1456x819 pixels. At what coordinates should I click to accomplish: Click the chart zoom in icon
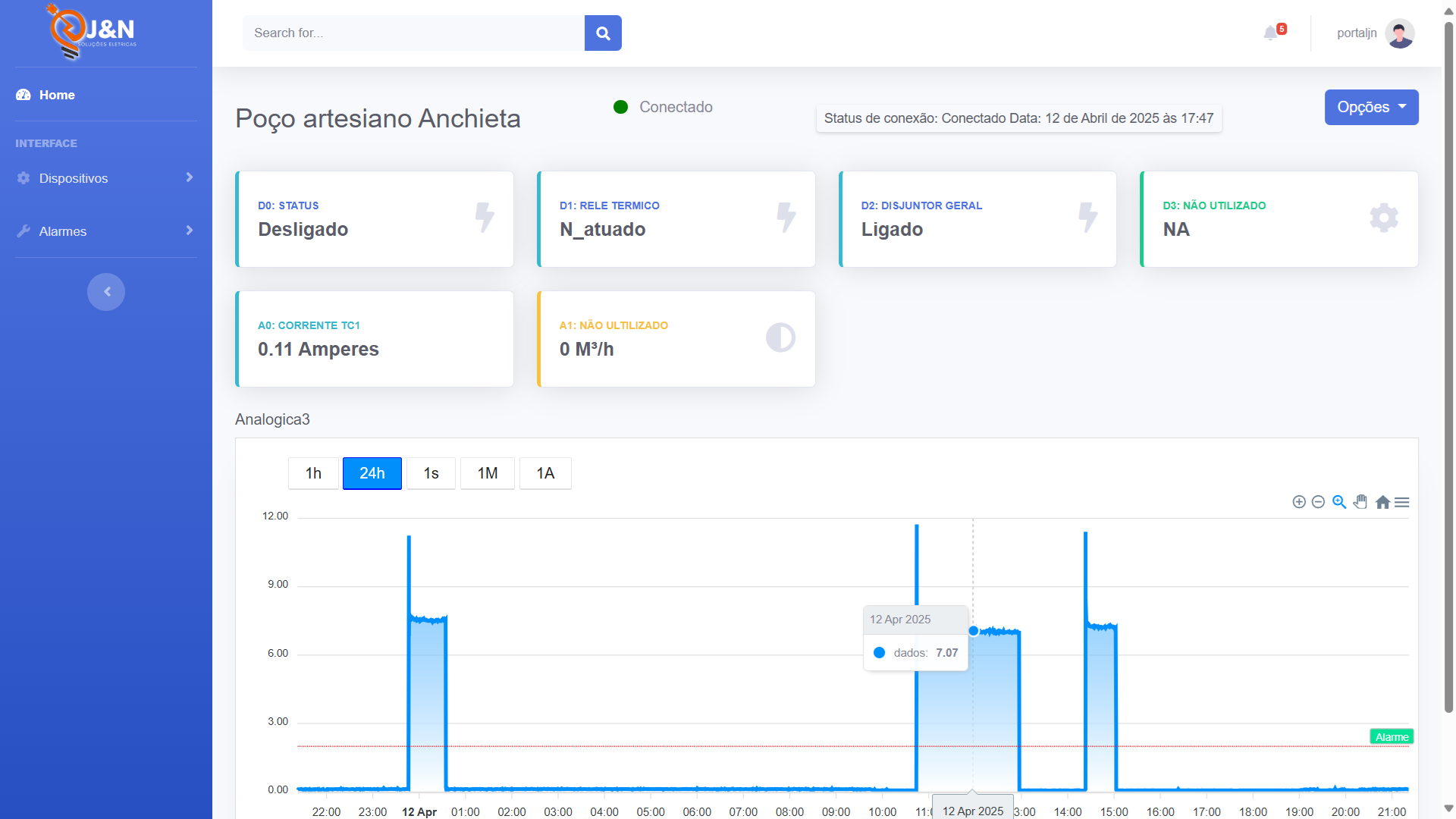[1299, 502]
